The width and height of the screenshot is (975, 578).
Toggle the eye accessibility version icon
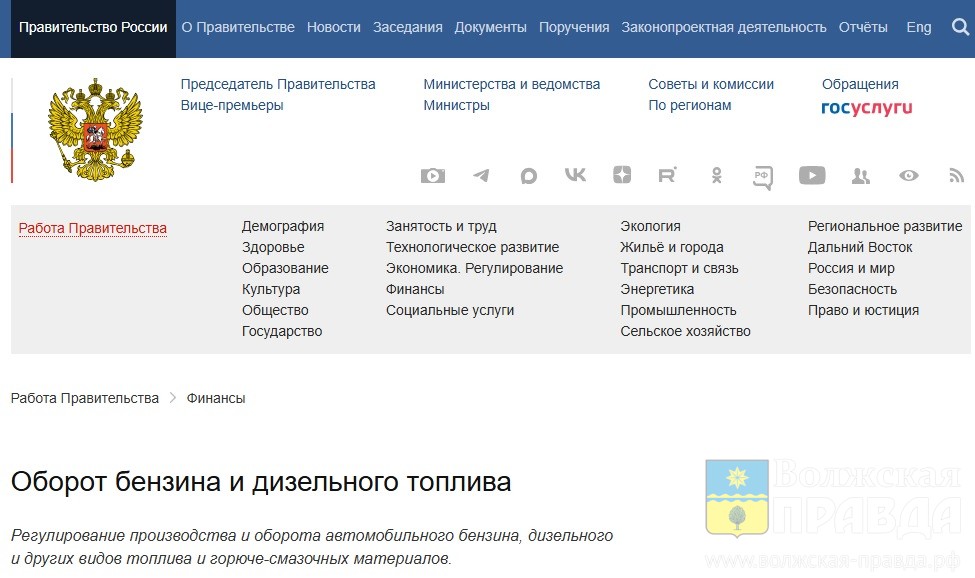tap(908, 176)
